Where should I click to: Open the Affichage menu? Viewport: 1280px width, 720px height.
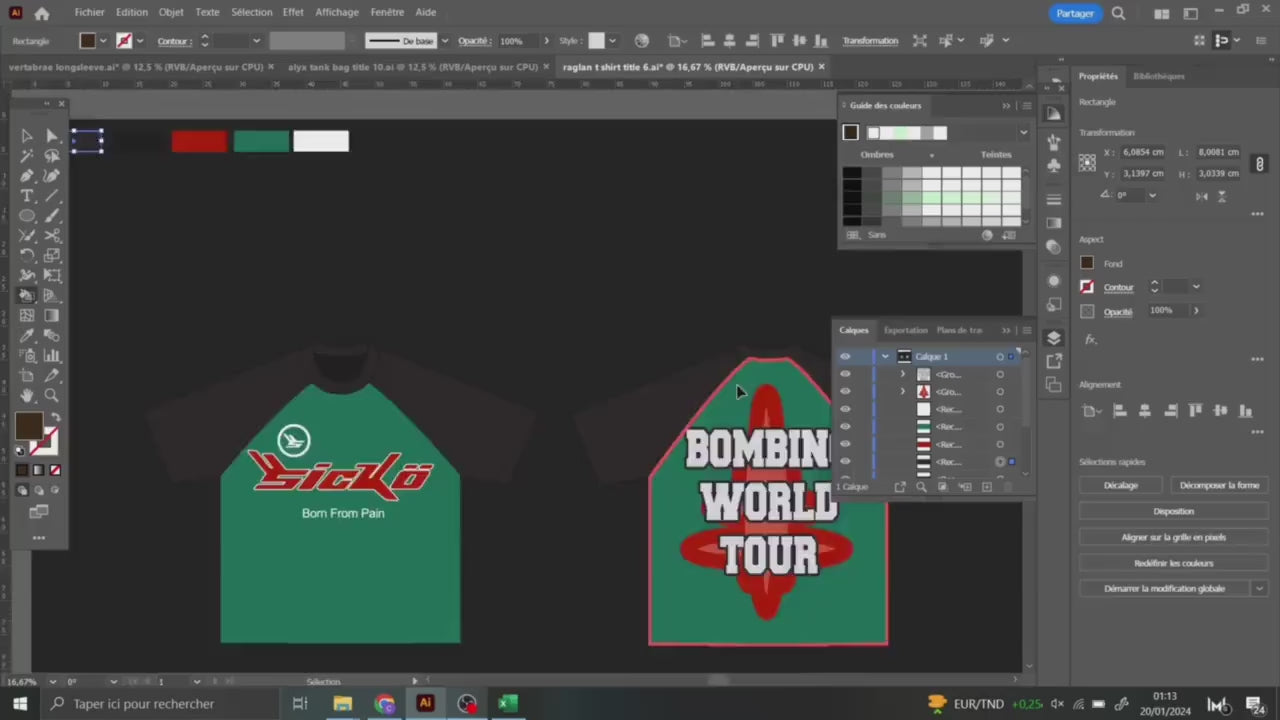click(337, 12)
